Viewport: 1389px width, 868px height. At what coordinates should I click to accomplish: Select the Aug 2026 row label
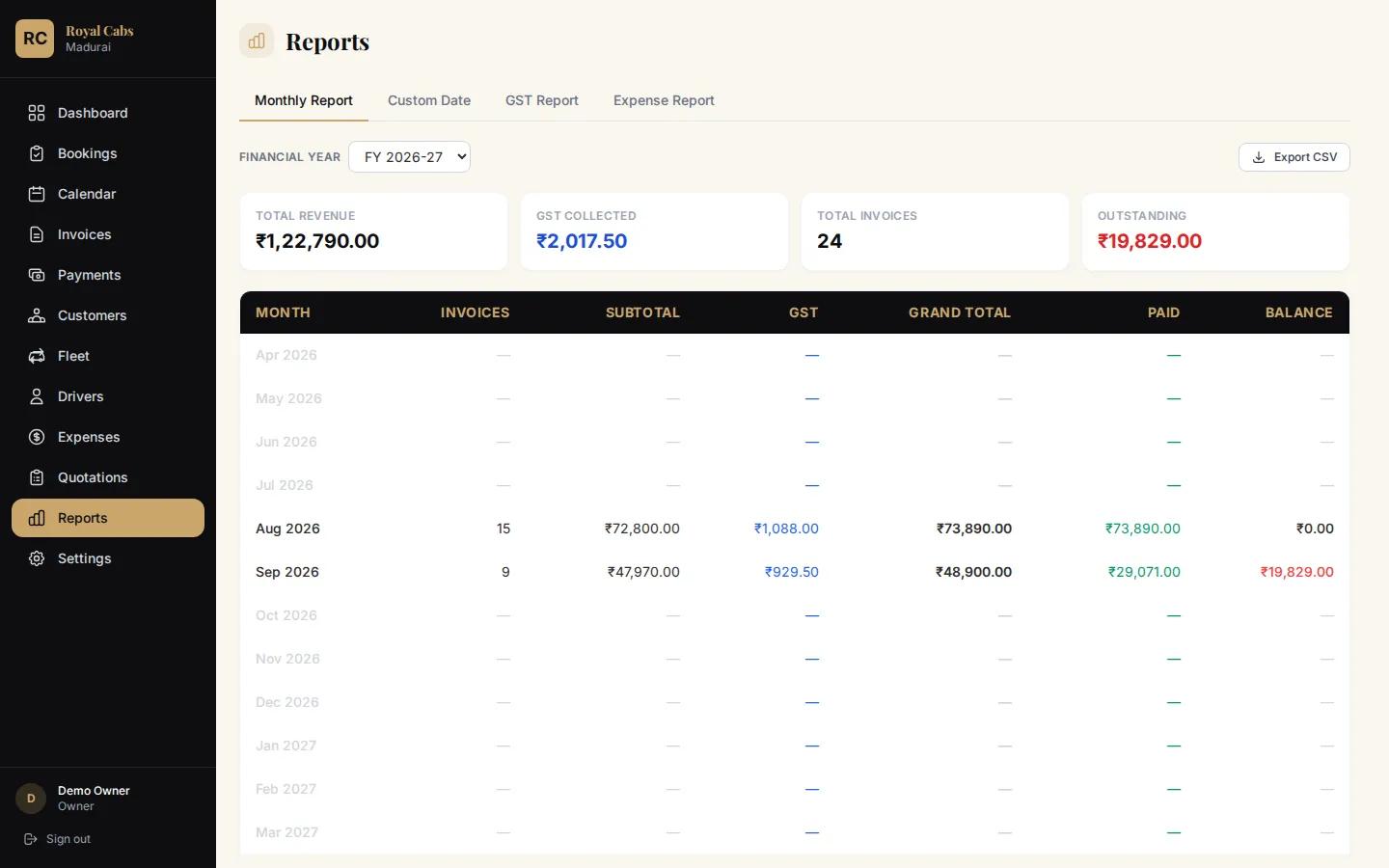click(x=287, y=529)
